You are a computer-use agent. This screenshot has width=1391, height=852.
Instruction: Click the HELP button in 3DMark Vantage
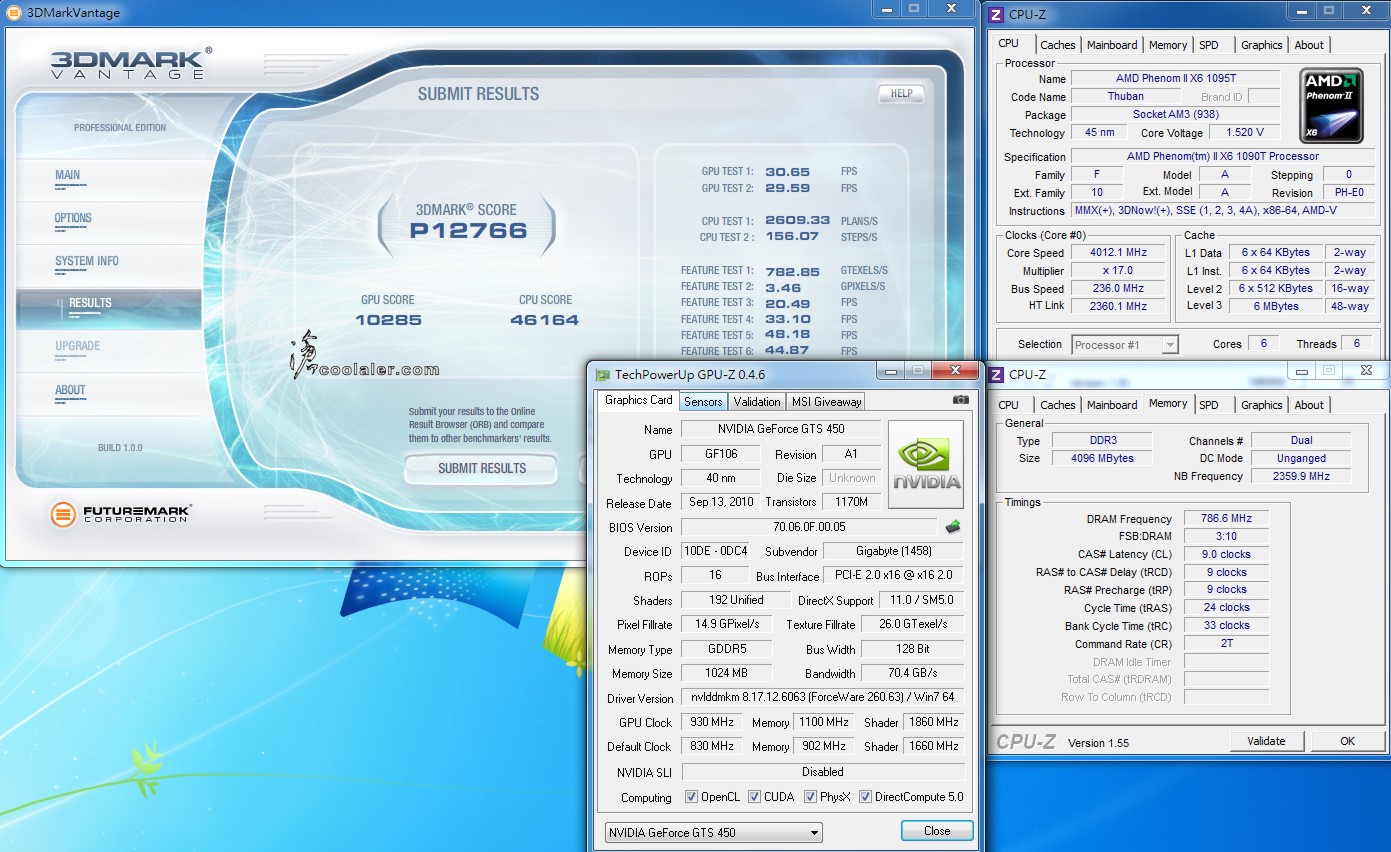pos(901,93)
